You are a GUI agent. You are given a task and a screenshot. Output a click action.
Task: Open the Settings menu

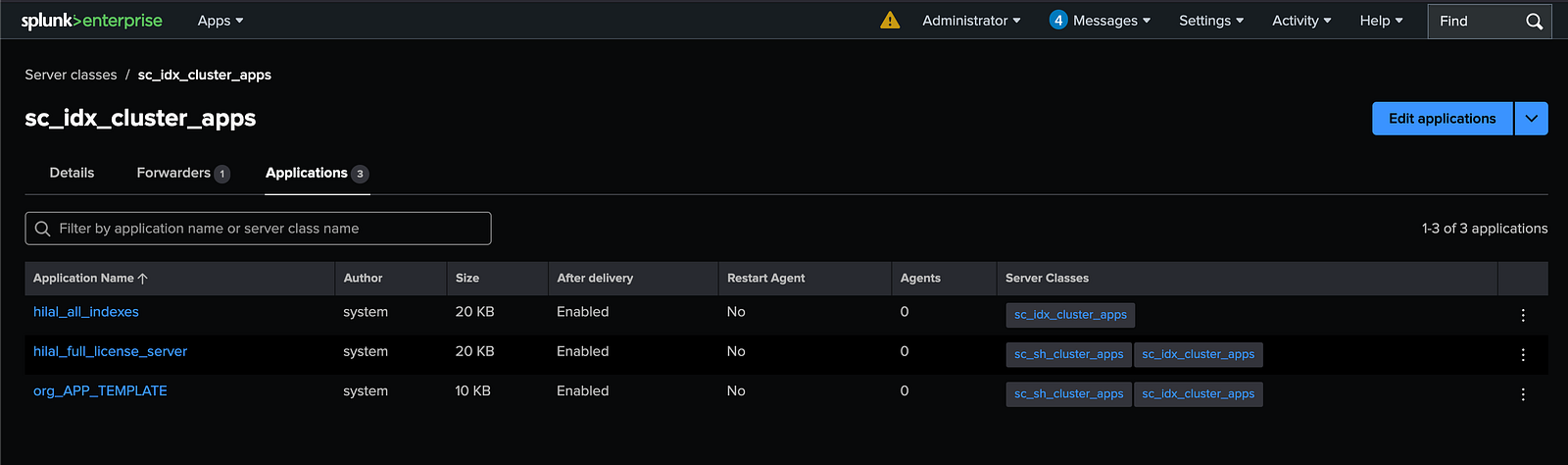coord(1210,21)
